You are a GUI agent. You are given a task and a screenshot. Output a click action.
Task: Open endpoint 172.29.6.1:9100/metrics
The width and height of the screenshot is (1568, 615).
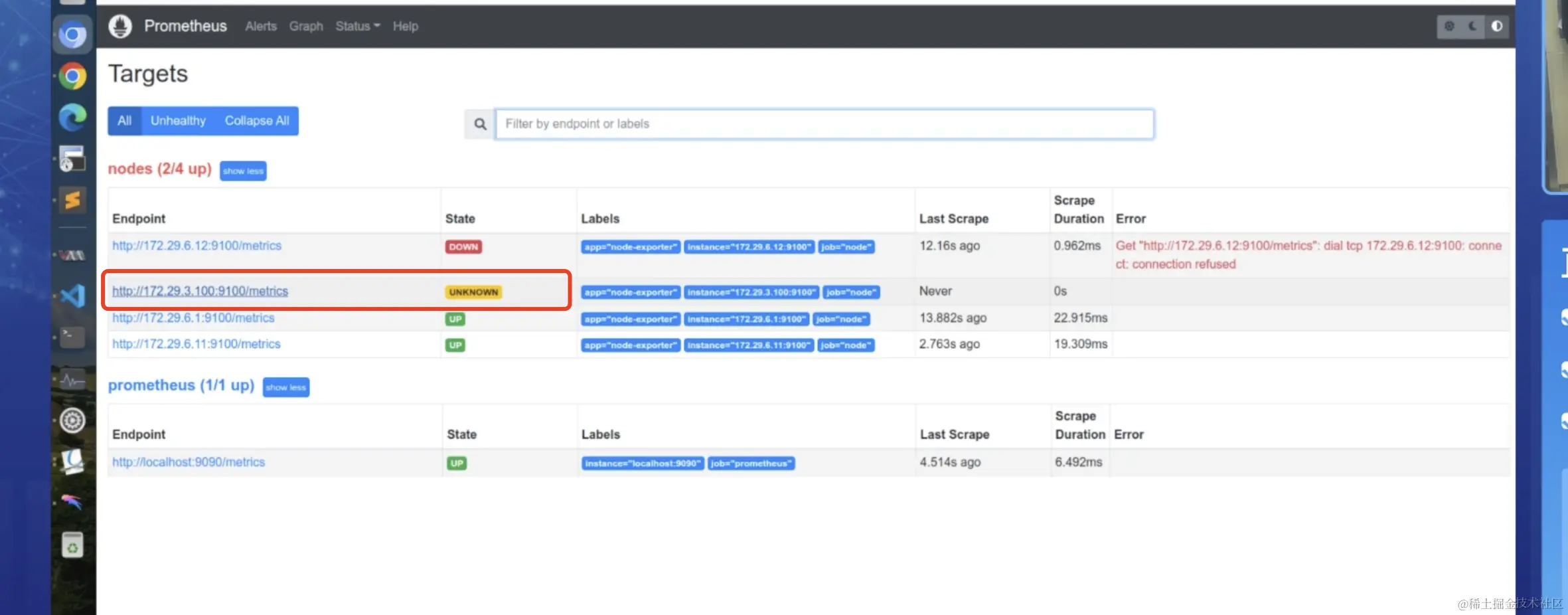coord(193,318)
